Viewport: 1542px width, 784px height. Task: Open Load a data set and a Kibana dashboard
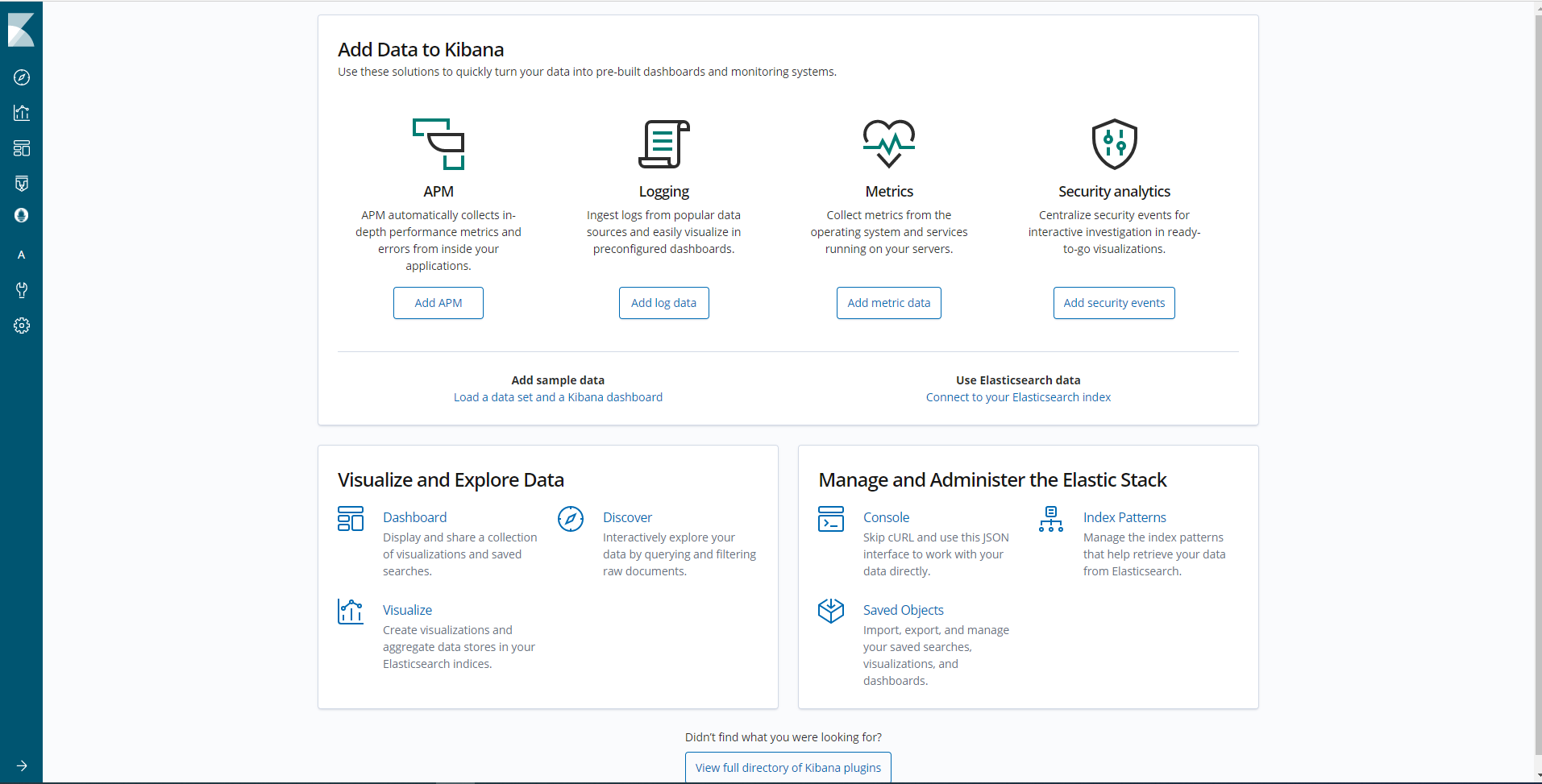(558, 397)
